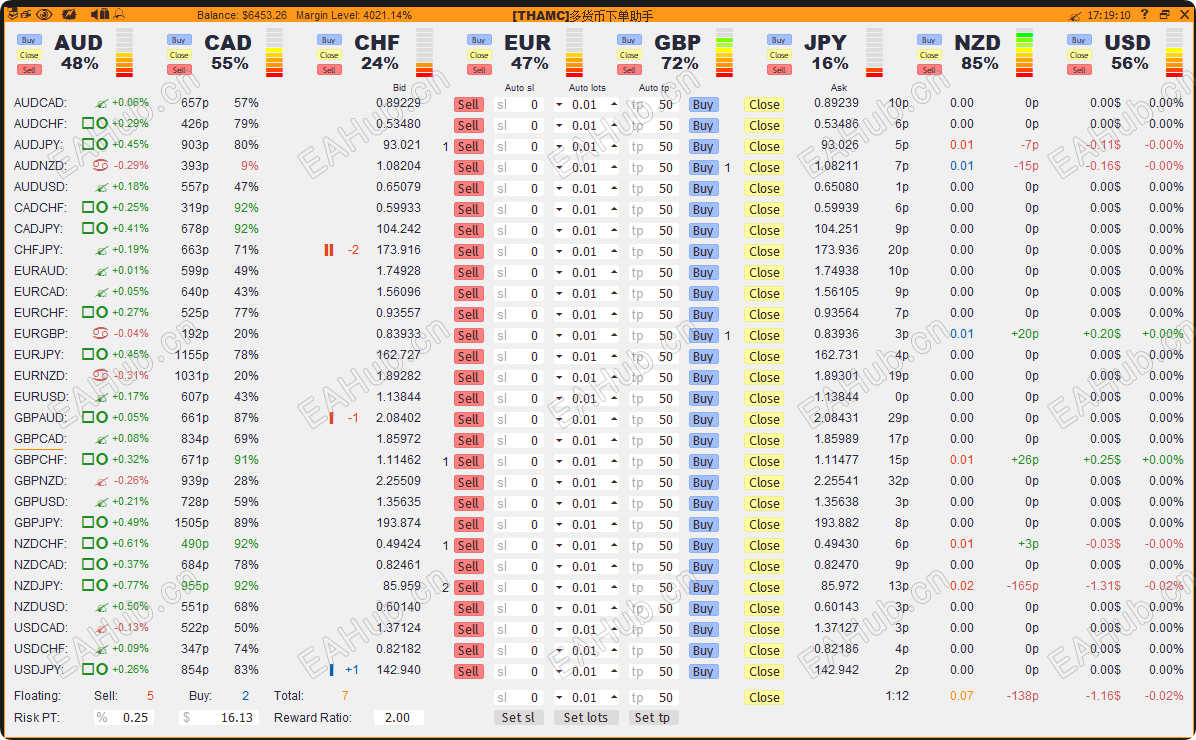Buy the EUR currency basket
This screenshot has width=1196, height=740.
coord(479,40)
